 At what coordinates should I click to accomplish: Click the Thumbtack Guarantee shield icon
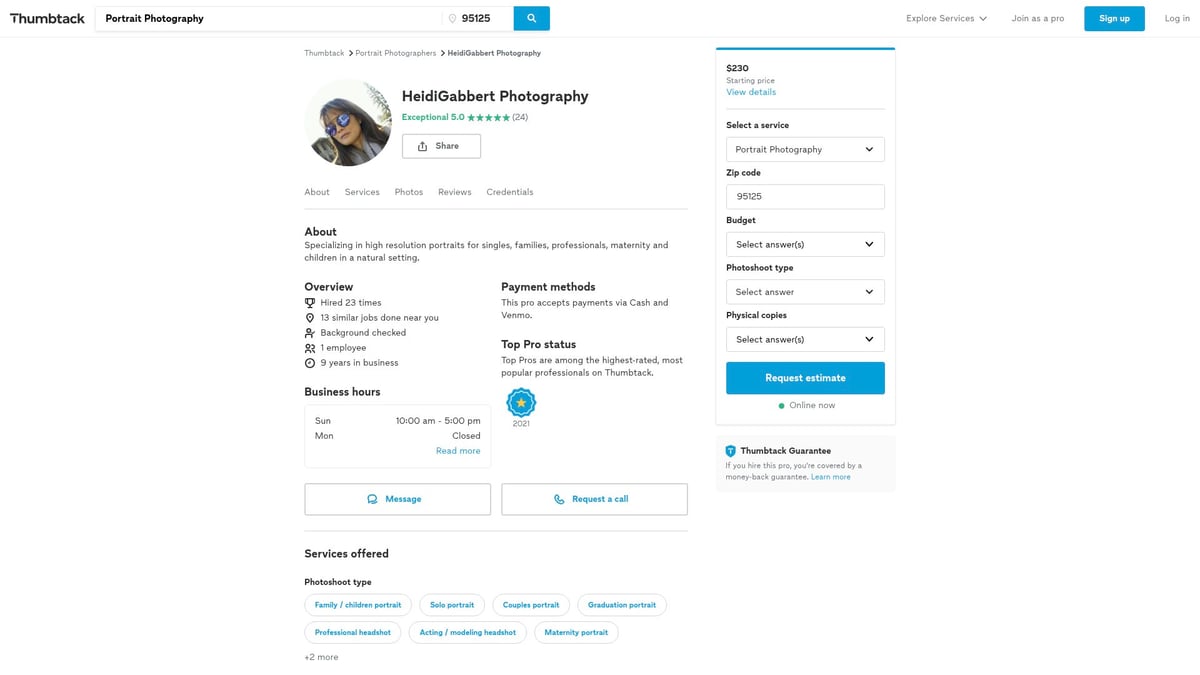point(730,451)
